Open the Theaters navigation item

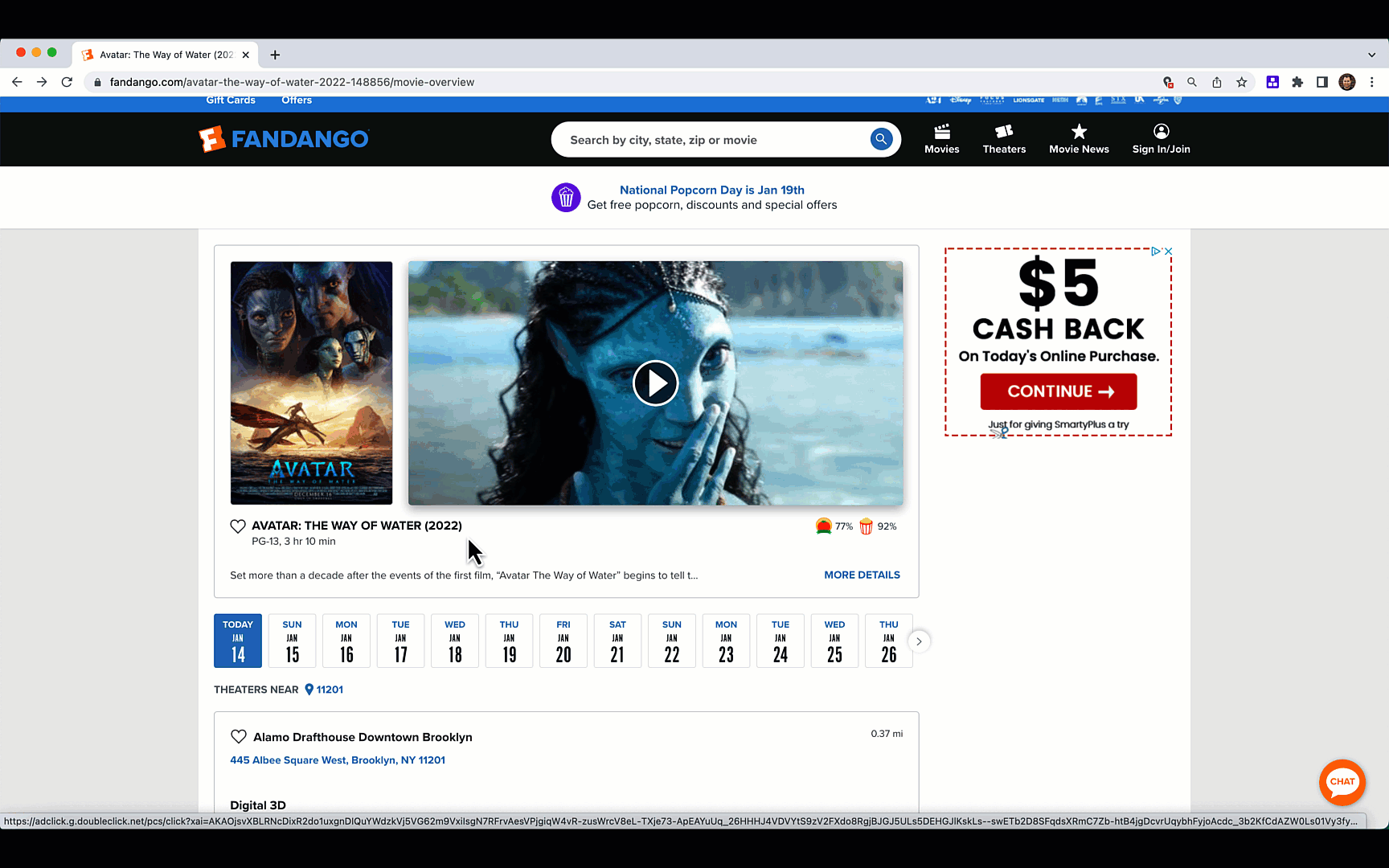coord(1004,139)
